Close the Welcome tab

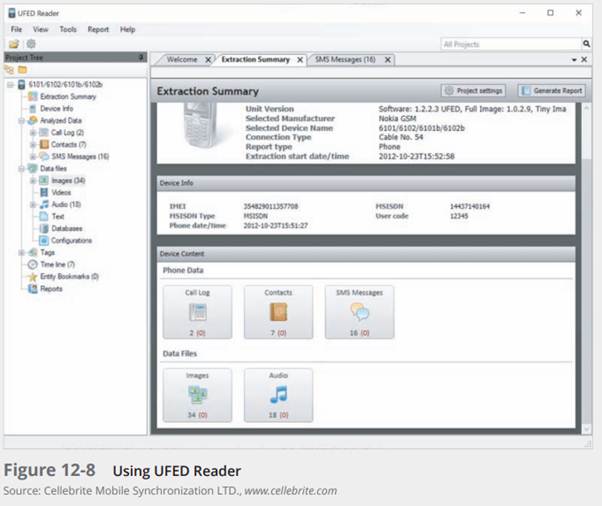pos(208,60)
